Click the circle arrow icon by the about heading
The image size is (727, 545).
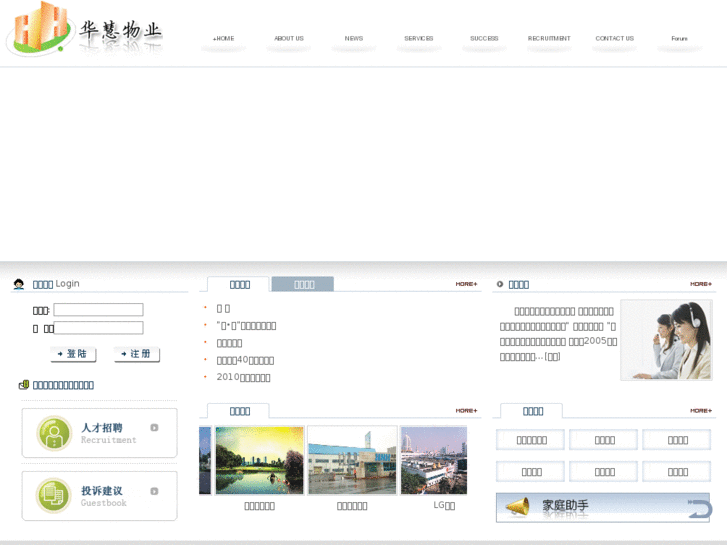click(x=500, y=284)
